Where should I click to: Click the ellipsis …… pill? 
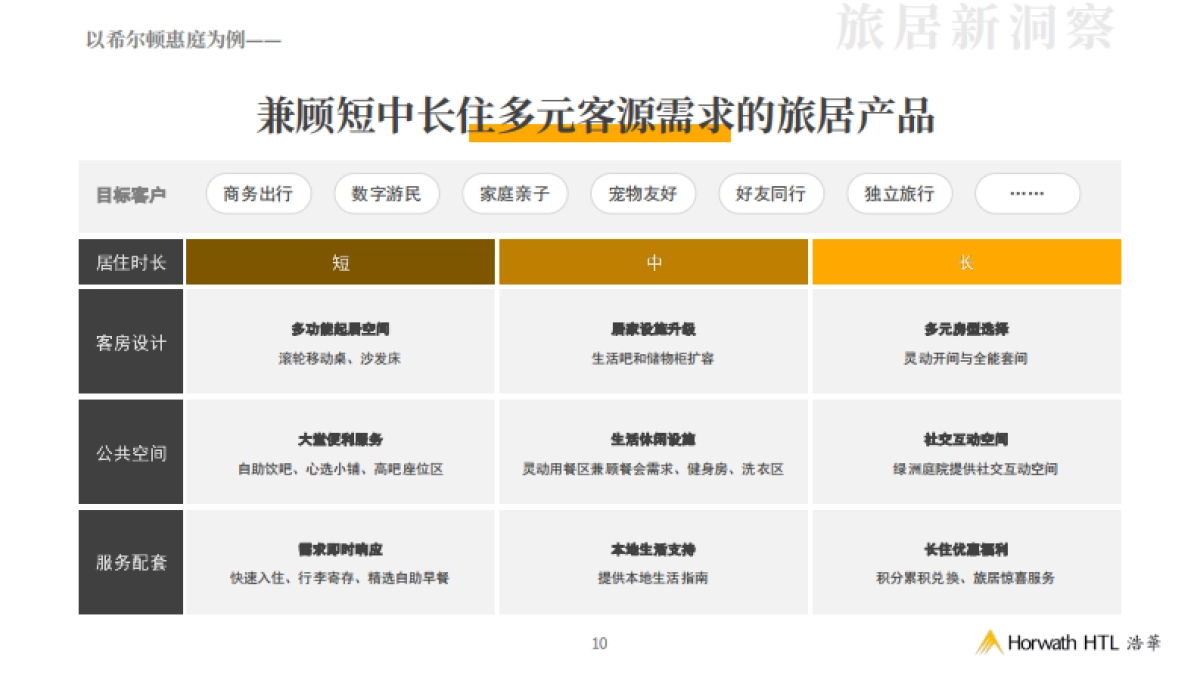pyautogui.click(x=1027, y=194)
